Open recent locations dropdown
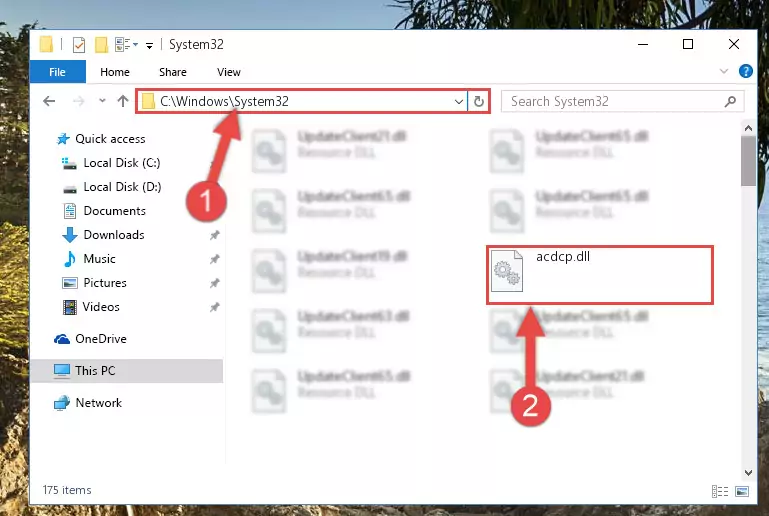Screen dimensions: 769x516 [102, 101]
